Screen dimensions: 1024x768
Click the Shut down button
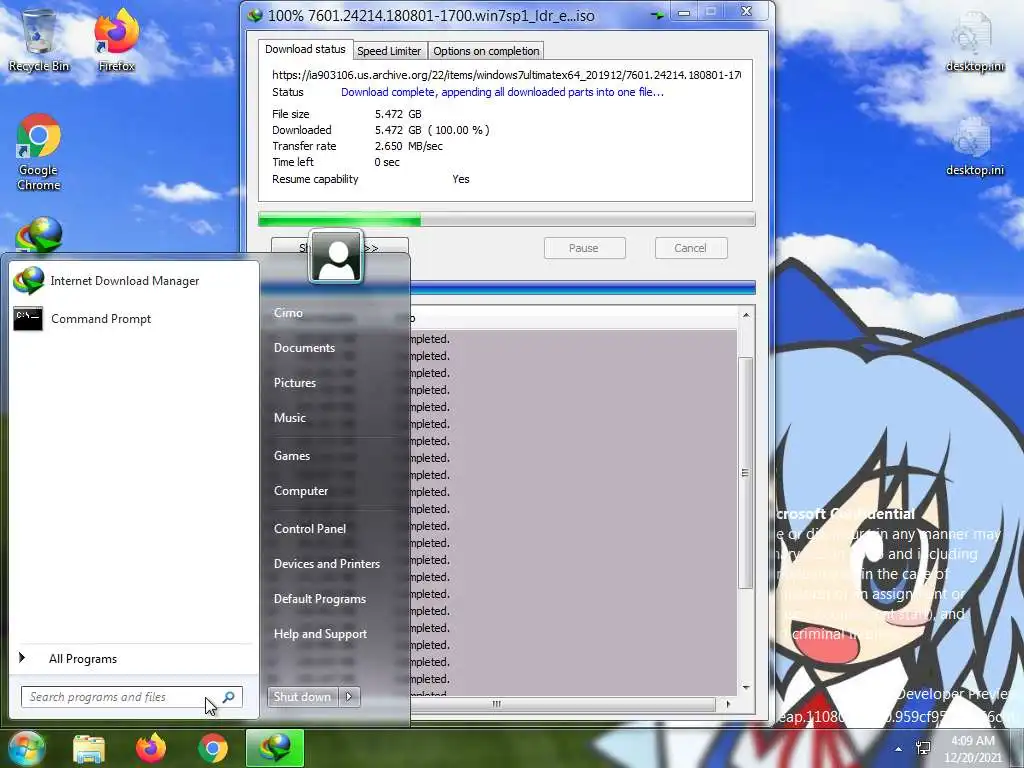point(303,697)
